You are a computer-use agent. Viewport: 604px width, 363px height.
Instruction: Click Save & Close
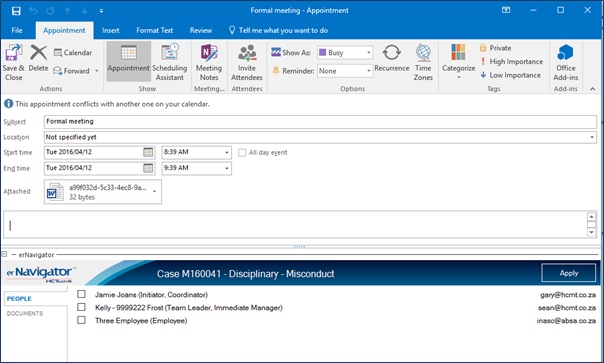(x=13, y=62)
